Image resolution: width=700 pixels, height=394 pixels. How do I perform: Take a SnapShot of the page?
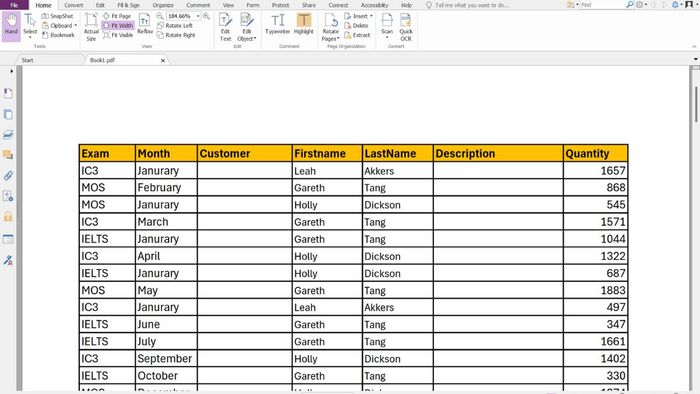[58, 16]
